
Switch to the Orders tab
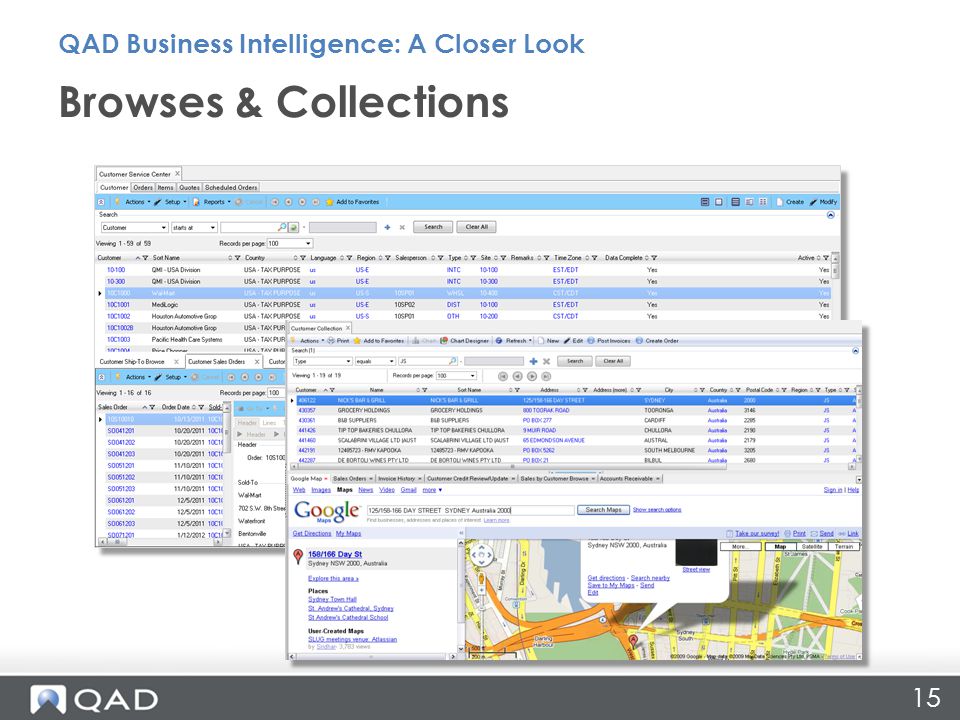pyautogui.click(x=143, y=187)
